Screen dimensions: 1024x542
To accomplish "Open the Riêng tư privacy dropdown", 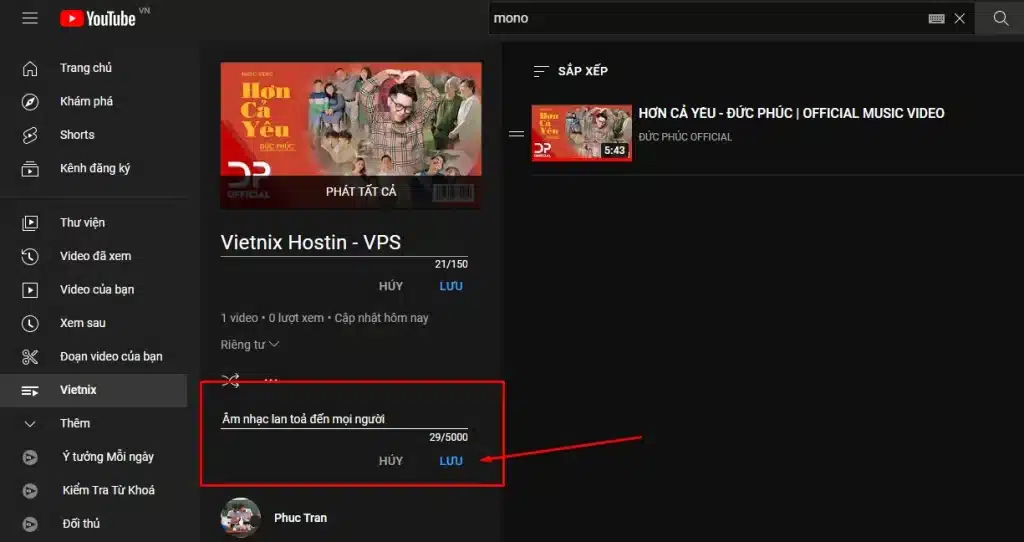I will point(250,344).
